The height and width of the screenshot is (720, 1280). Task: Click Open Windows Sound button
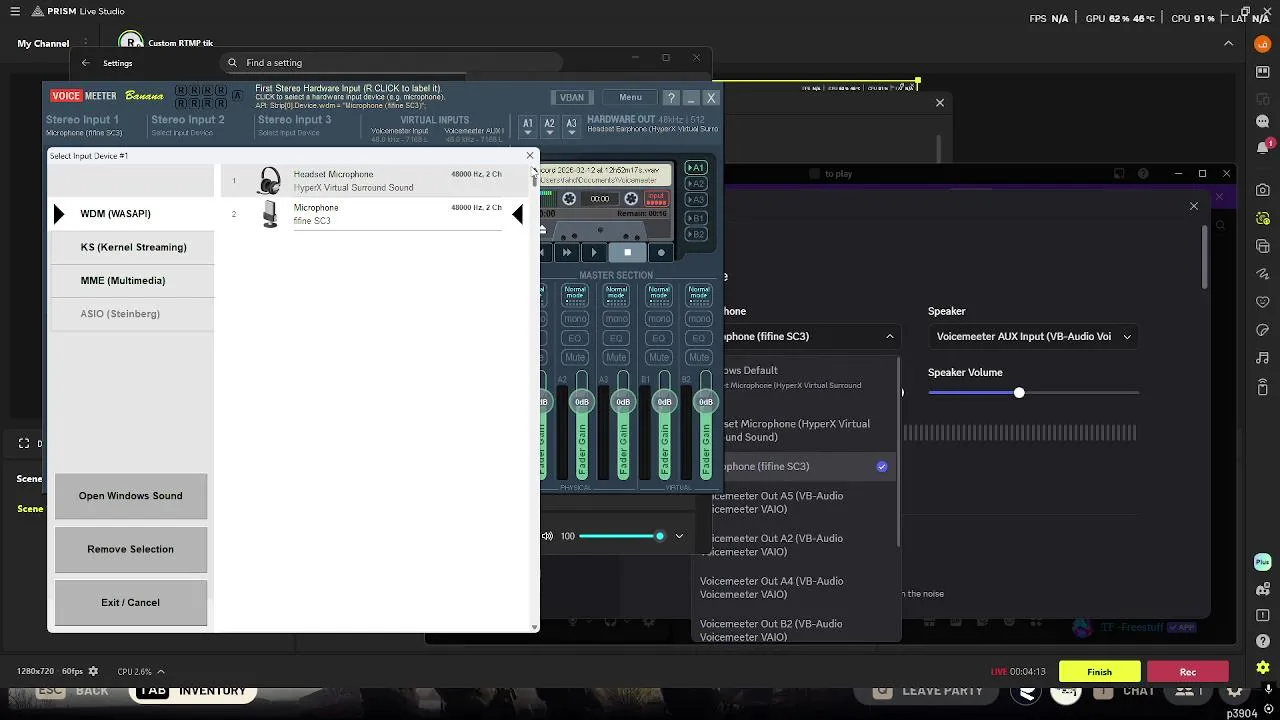131,496
